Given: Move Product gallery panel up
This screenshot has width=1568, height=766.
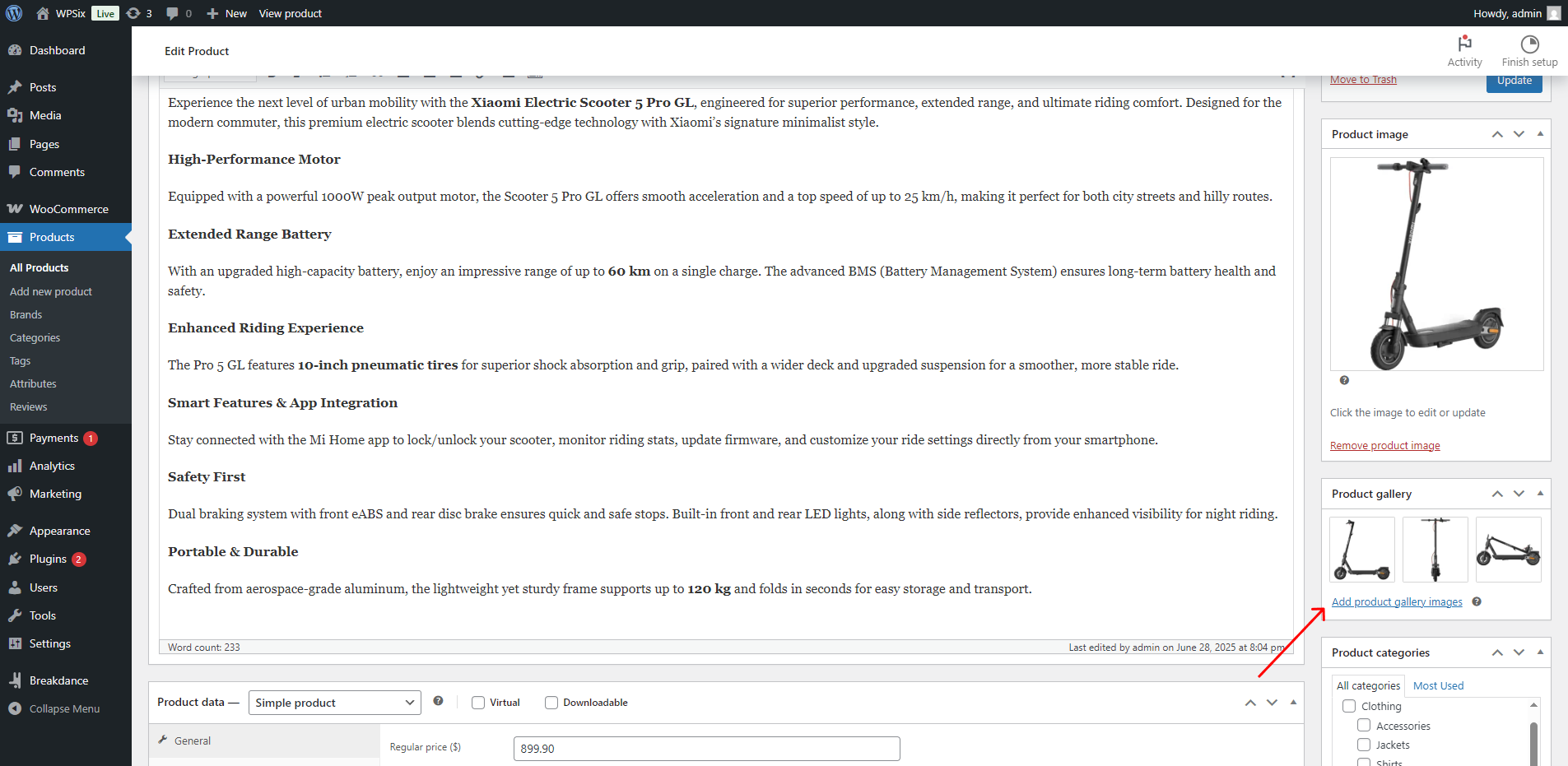Looking at the screenshot, I should pos(1497,494).
